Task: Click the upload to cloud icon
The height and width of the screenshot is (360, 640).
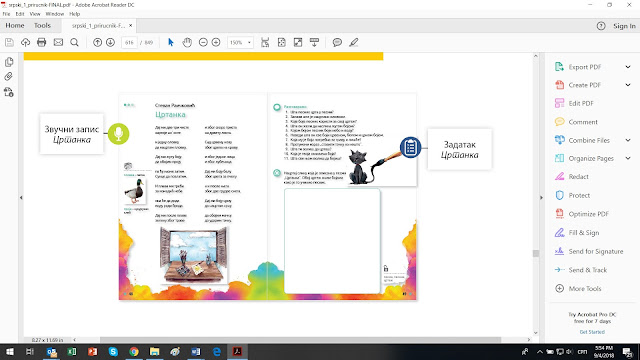Action: point(25,42)
